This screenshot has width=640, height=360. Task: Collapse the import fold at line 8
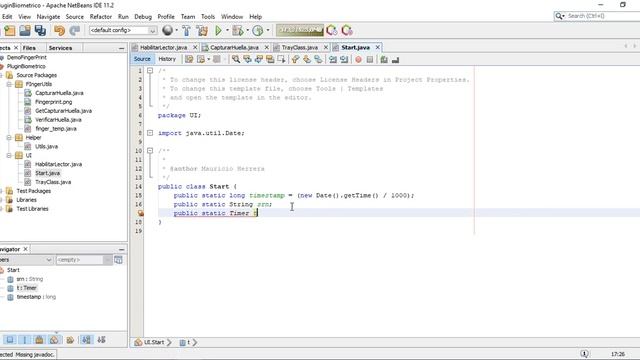pos(150,133)
